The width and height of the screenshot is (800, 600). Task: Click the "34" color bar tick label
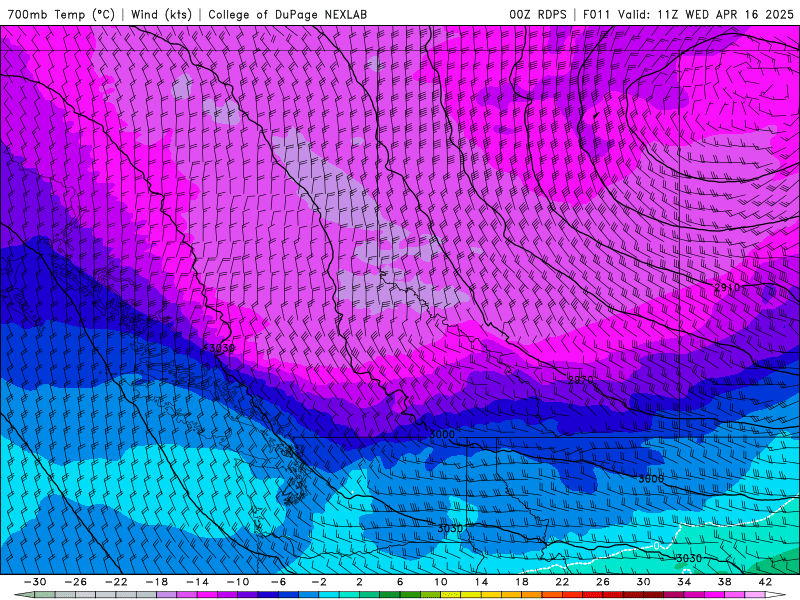click(x=684, y=582)
